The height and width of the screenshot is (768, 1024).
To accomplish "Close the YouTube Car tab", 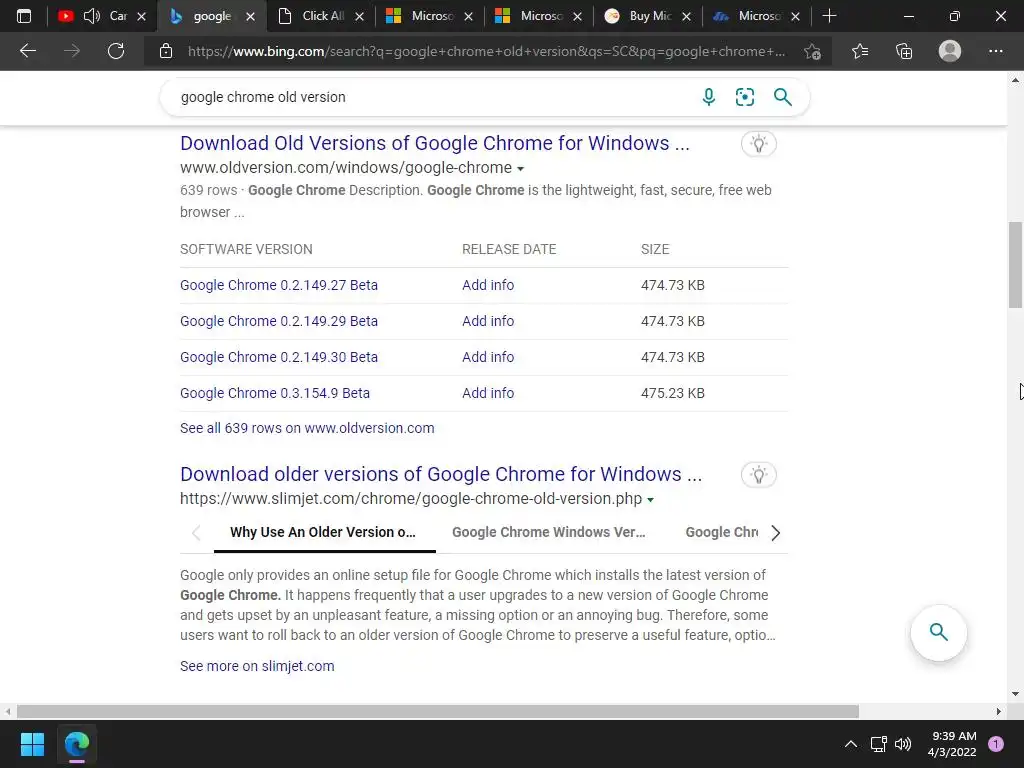I will coord(141,16).
